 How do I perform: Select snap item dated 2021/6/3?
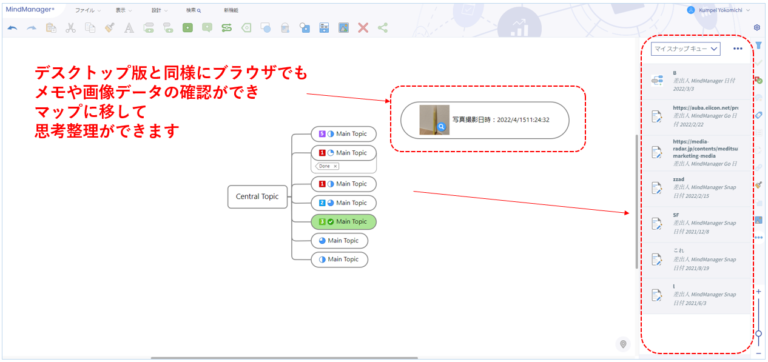[696, 296]
